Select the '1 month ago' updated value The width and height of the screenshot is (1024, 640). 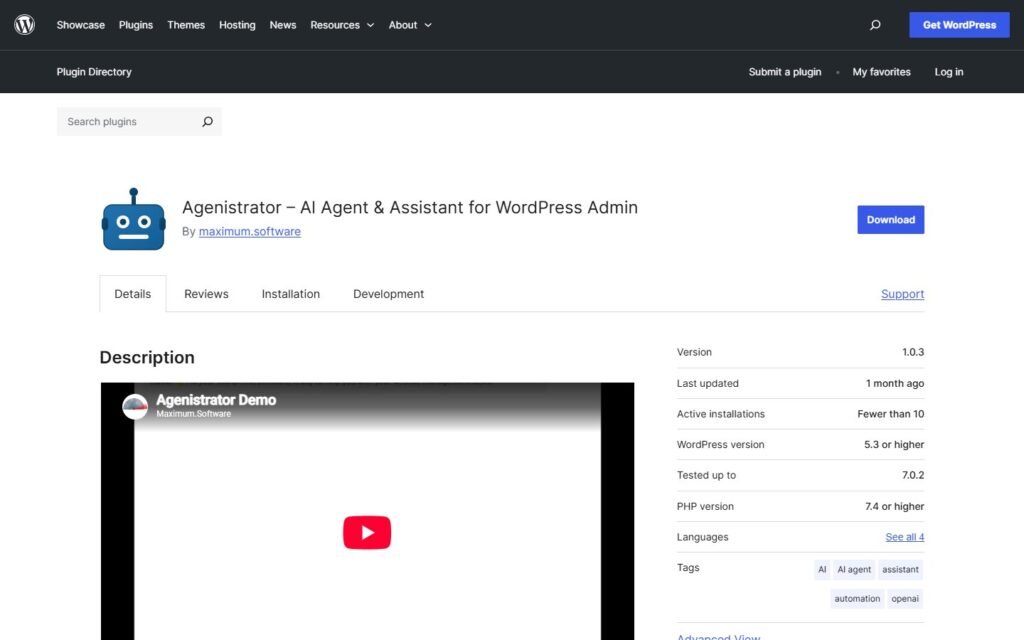point(895,383)
